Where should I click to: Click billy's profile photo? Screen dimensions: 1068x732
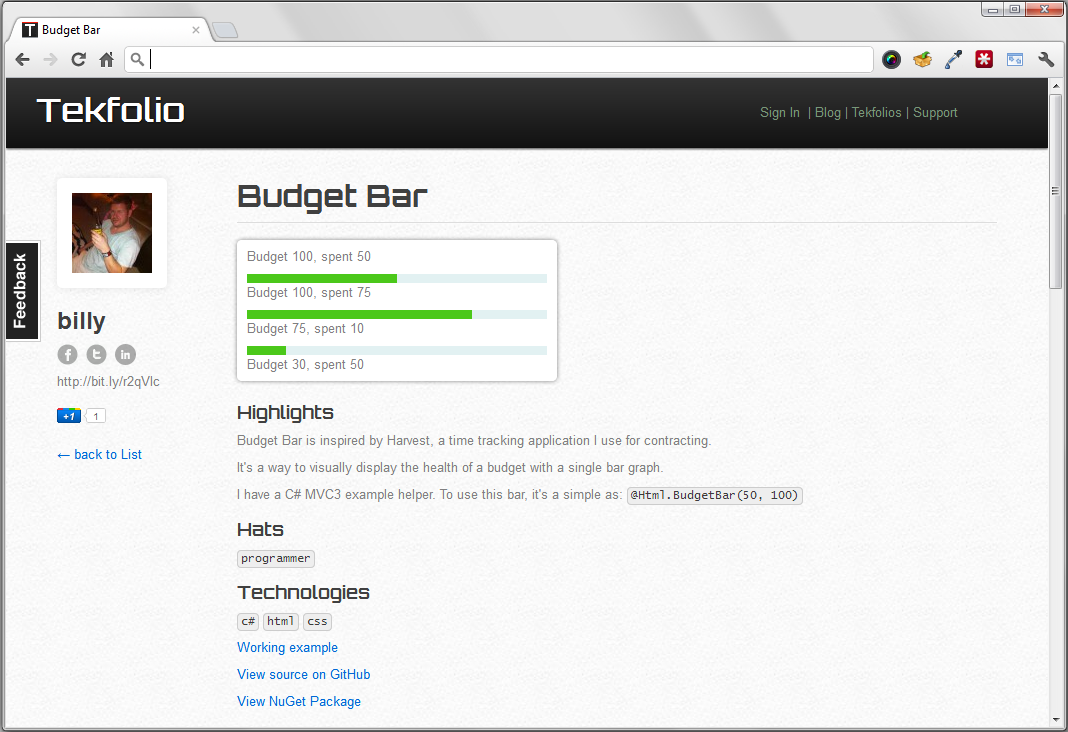coord(112,233)
